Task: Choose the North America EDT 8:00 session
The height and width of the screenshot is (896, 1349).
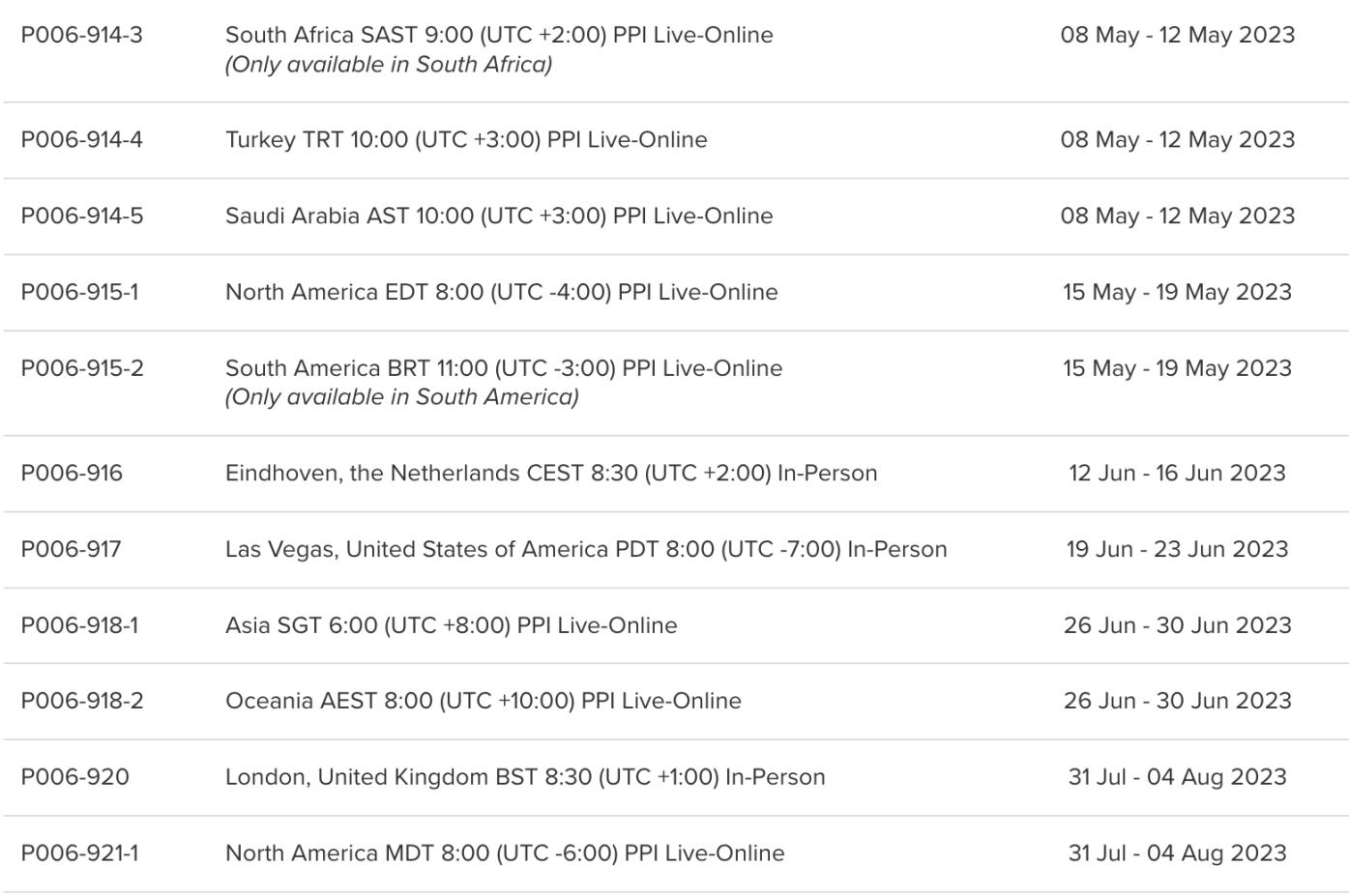Action: coord(501,292)
